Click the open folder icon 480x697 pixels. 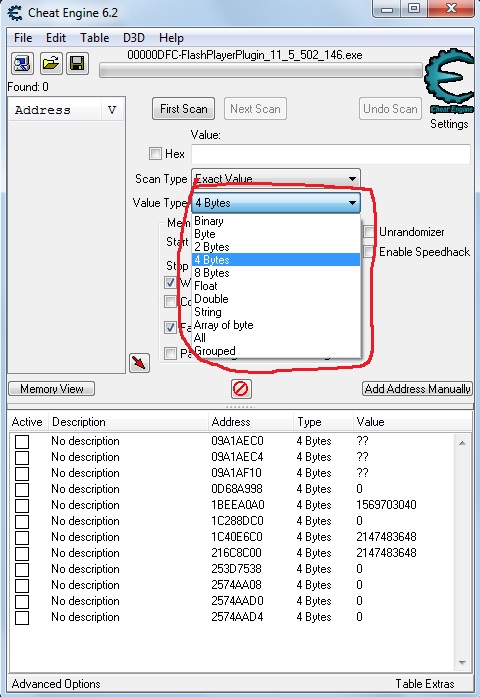[51, 63]
